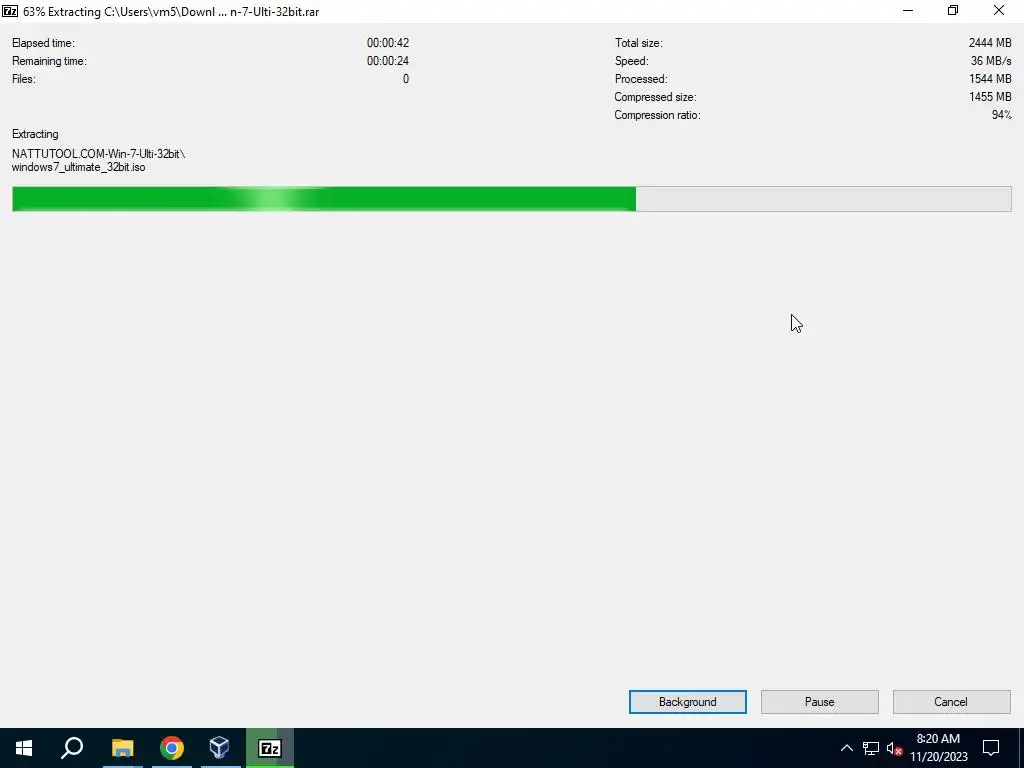1024x768 pixels.
Task: Click the Files label
Action: coord(24,79)
